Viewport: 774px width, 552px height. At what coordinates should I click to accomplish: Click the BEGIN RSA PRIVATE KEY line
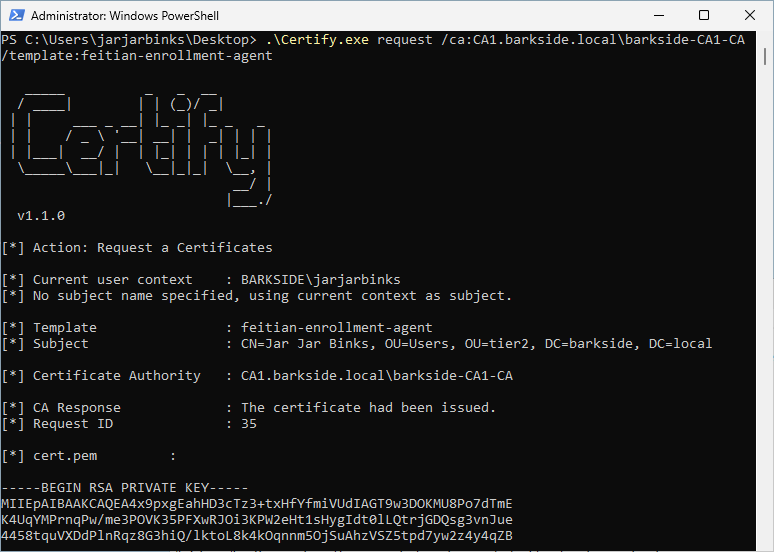(x=123, y=487)
